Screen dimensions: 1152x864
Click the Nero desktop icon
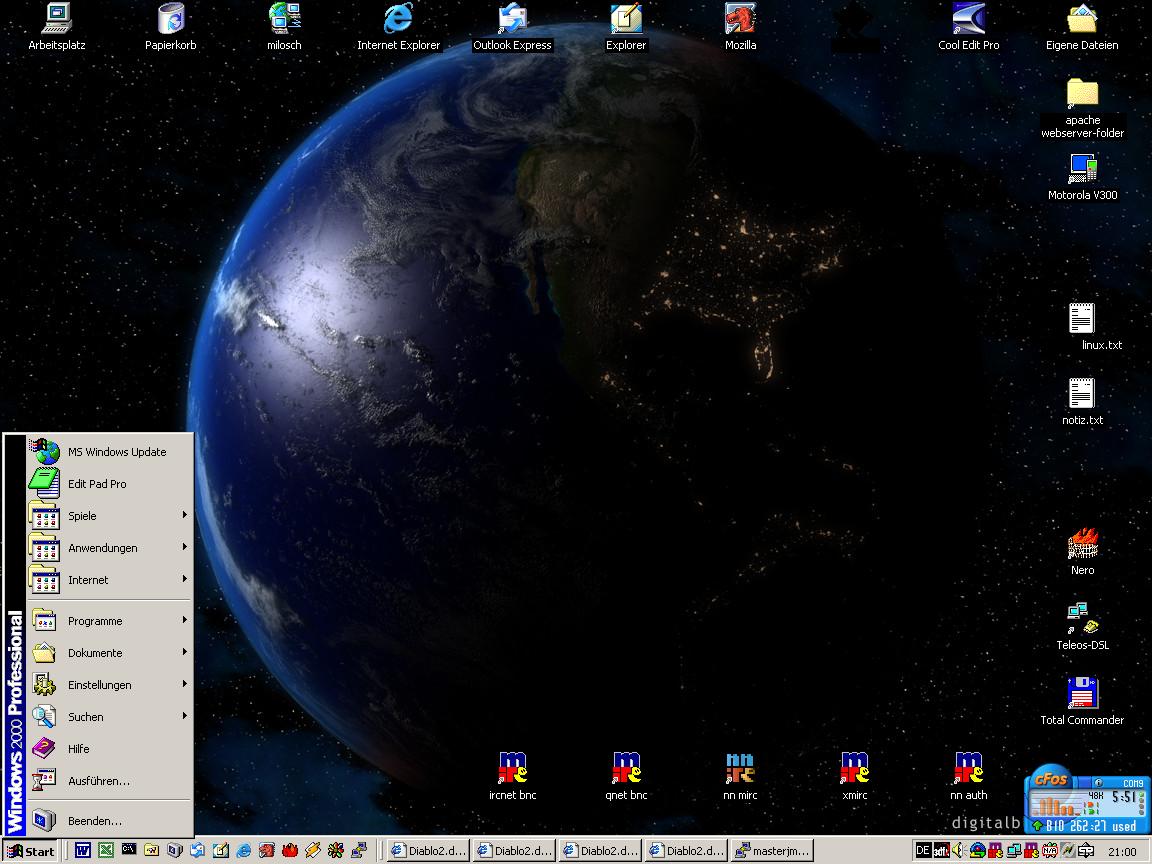(1082, 552)
